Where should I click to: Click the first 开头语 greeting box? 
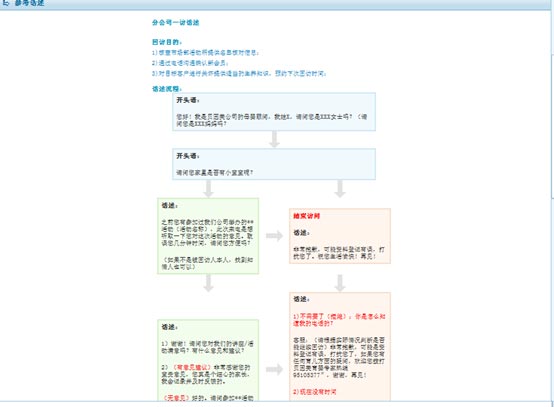click(x=274, y=112)
